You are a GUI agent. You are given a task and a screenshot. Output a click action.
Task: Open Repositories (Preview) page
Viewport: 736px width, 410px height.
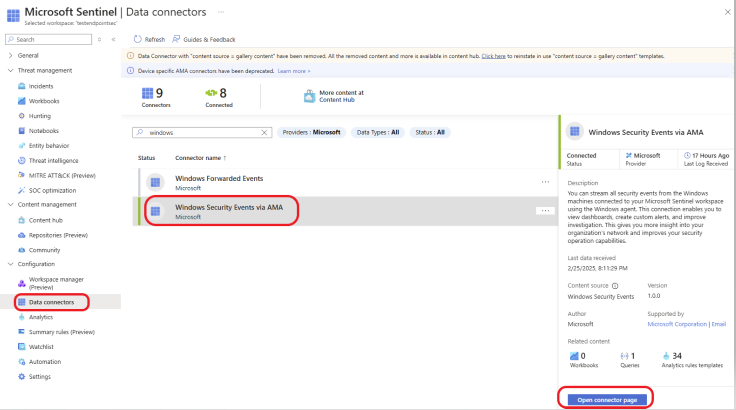click(x=58, y=235)
